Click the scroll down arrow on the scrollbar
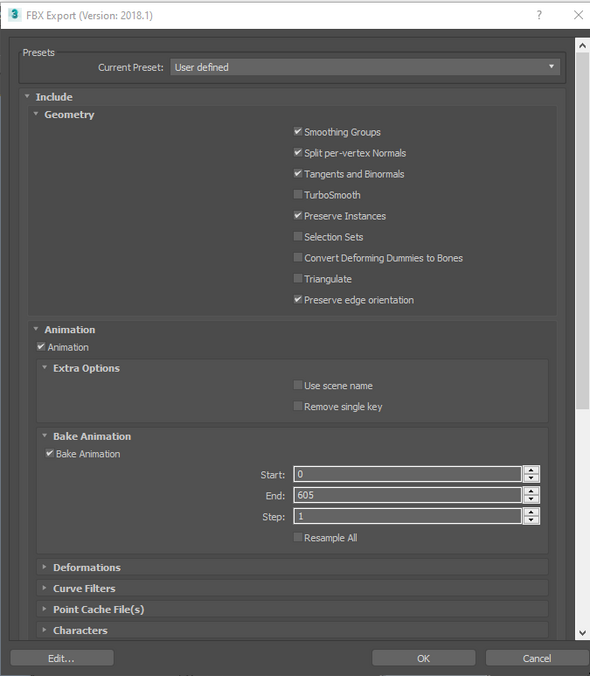The height and width of the screenshot is (676, 590). coord(582,632)
